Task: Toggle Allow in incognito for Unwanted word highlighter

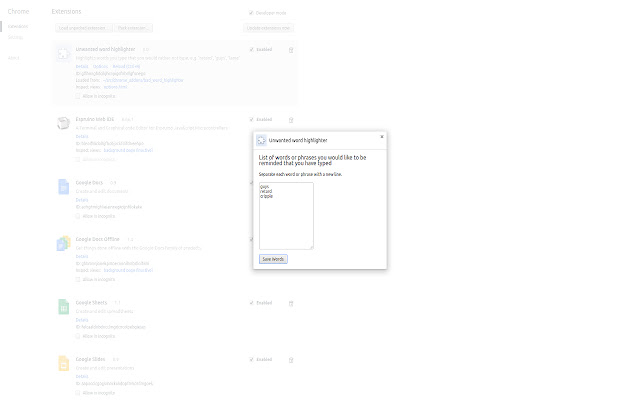Action: (78, 96)
